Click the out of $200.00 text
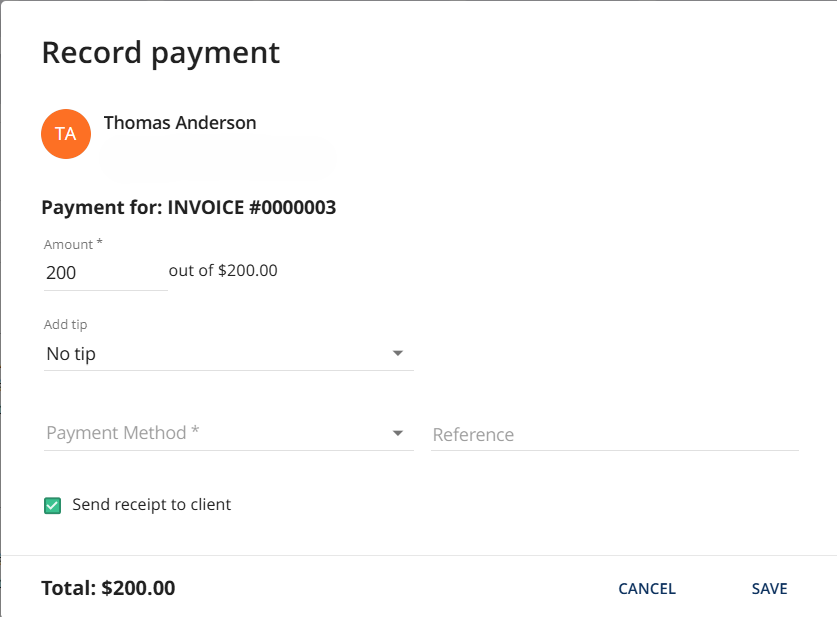This screenshot has height=617, width=837. coord(223,270)
